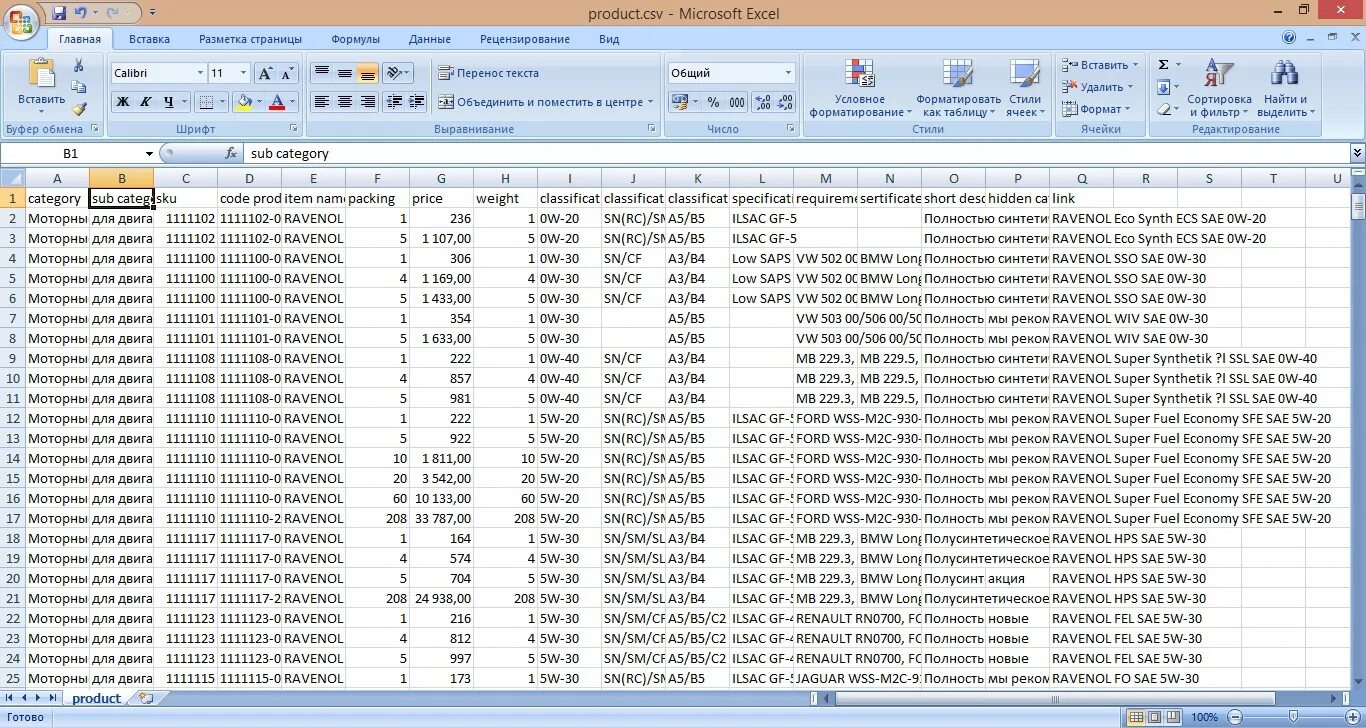Click the Clear eraser icon

coord(1164,109)
